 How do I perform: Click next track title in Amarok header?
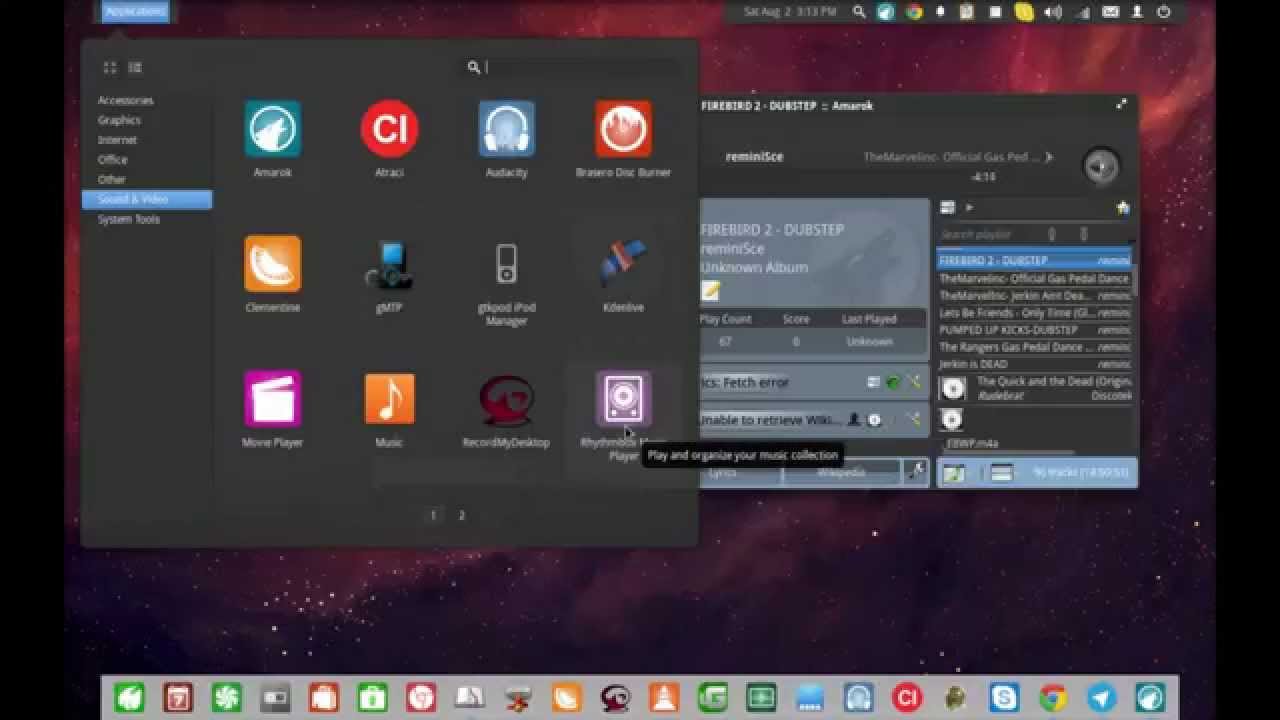[951, 157]
